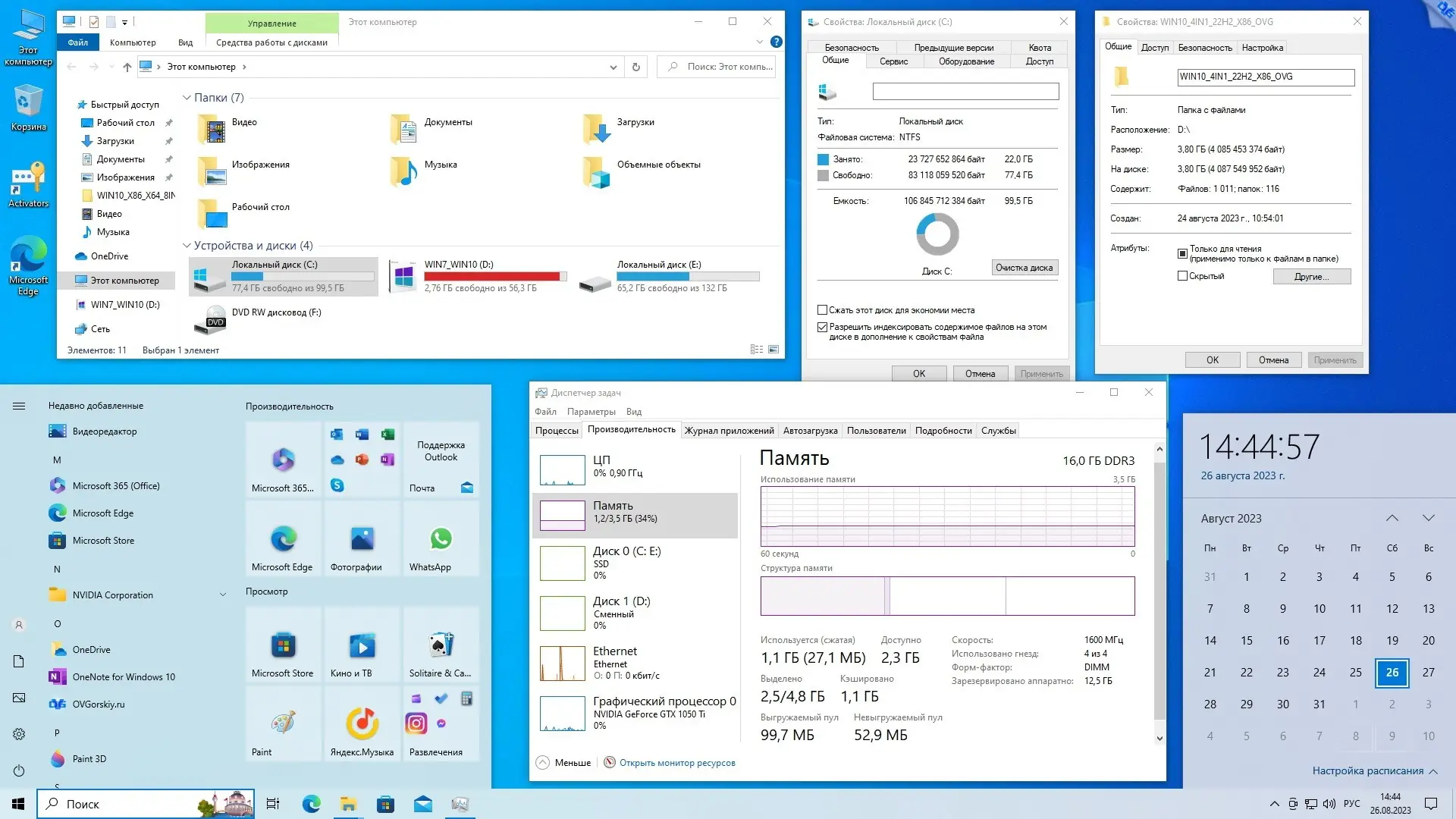Open the Сервис tab in disk properties
The height and width of the screenshot is (819, 1456).
pos(893,61)
